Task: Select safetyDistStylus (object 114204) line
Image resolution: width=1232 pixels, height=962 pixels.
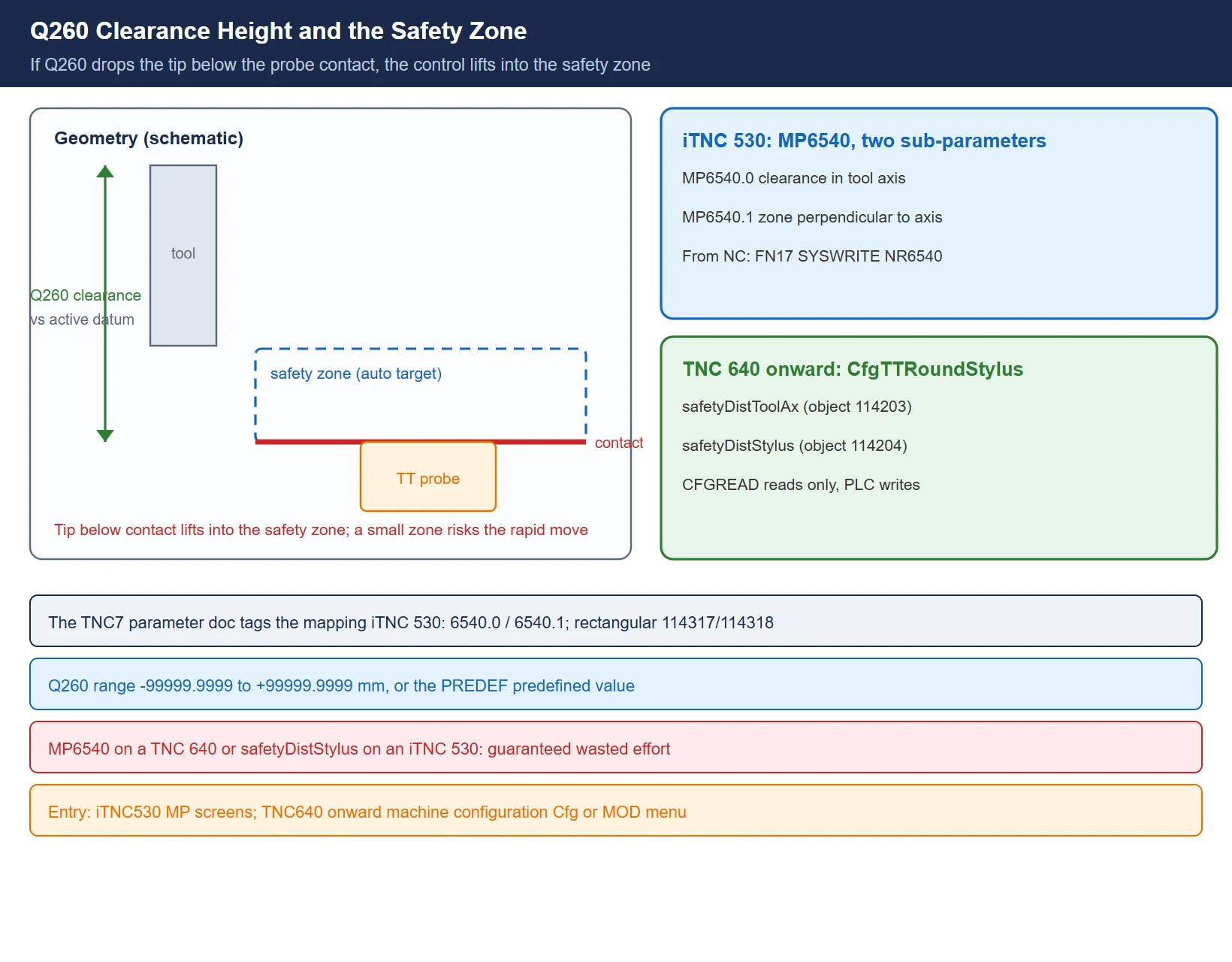Action: [795, 446]
